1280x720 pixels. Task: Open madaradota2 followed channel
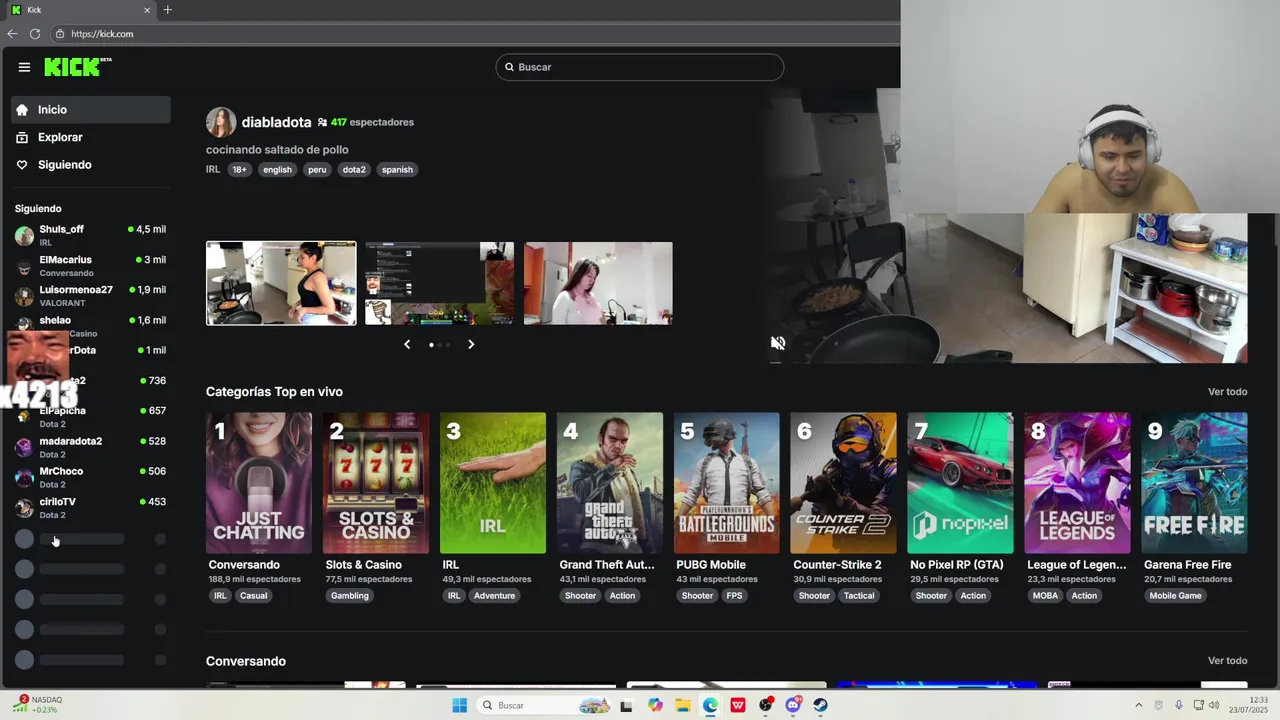90,446
